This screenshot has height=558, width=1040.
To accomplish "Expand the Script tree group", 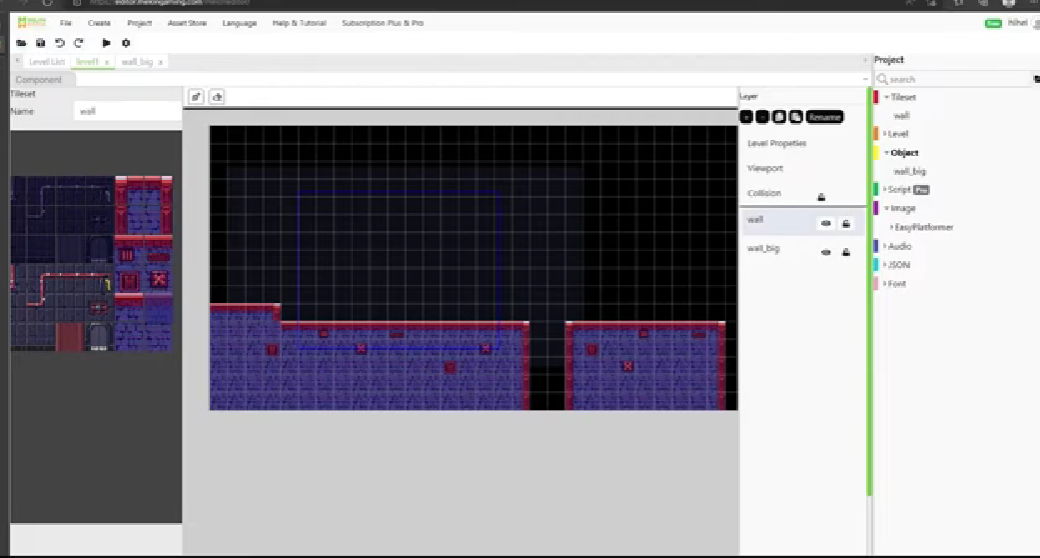I will [885, 190].
